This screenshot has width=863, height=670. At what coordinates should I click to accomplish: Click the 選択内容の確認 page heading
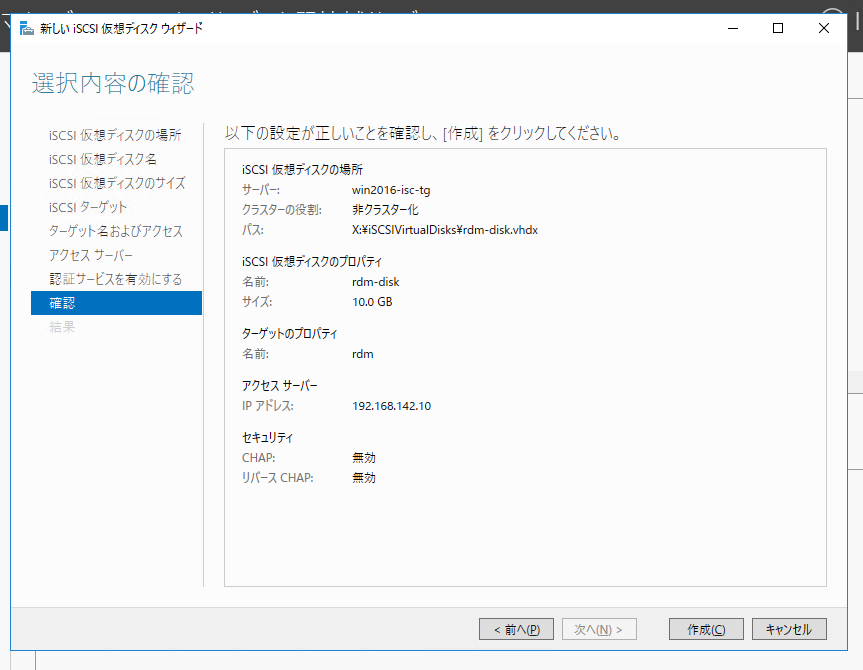(113, 84)
